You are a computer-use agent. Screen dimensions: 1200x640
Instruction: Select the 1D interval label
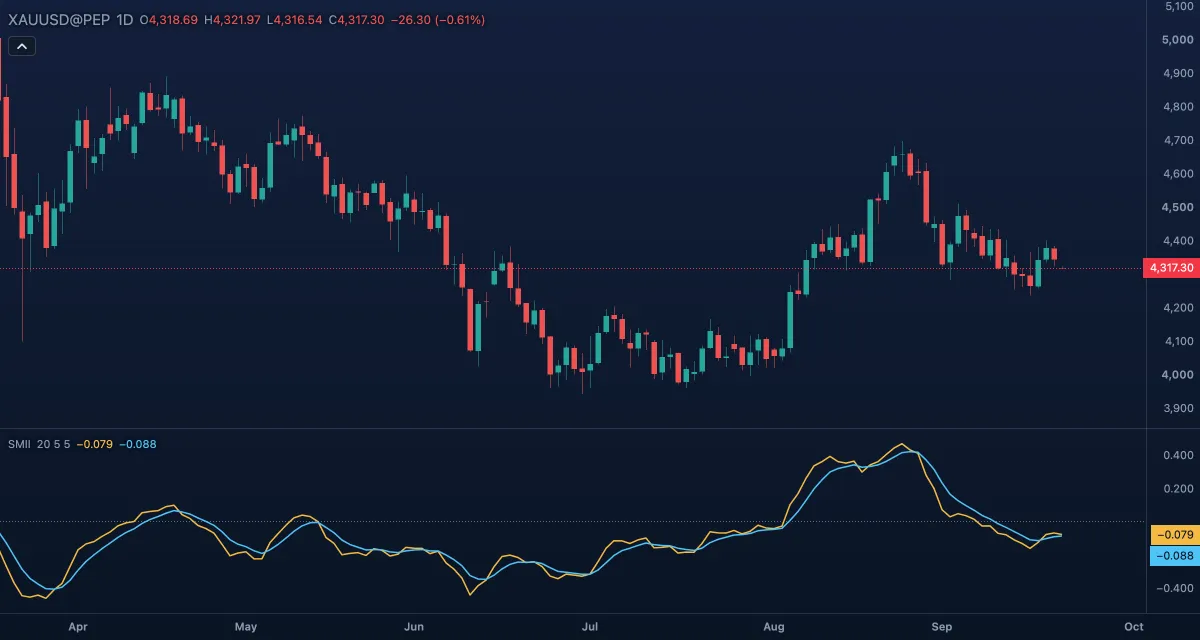click(x=125, y=20)
